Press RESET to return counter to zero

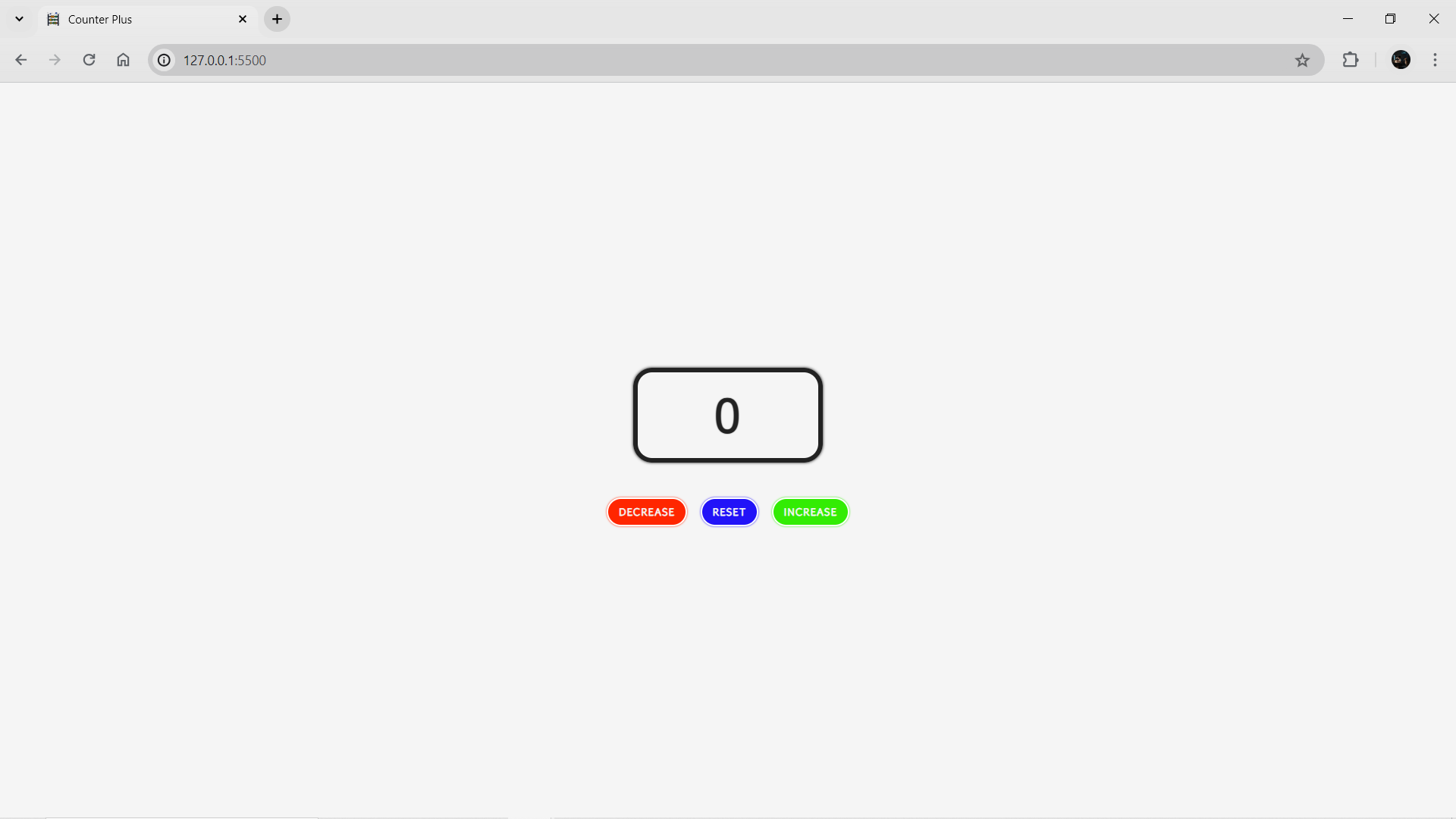pyautogui.click(x=728, y=511)
